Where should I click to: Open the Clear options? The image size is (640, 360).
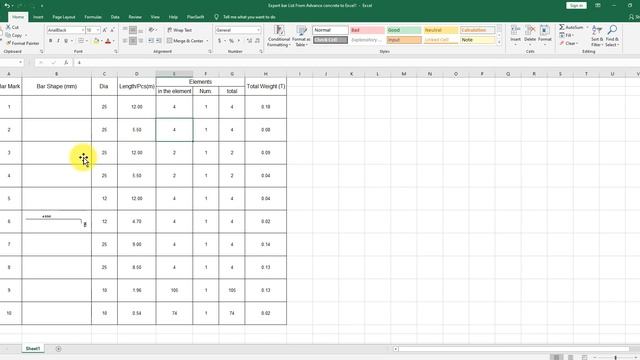[x=568, y=43]
